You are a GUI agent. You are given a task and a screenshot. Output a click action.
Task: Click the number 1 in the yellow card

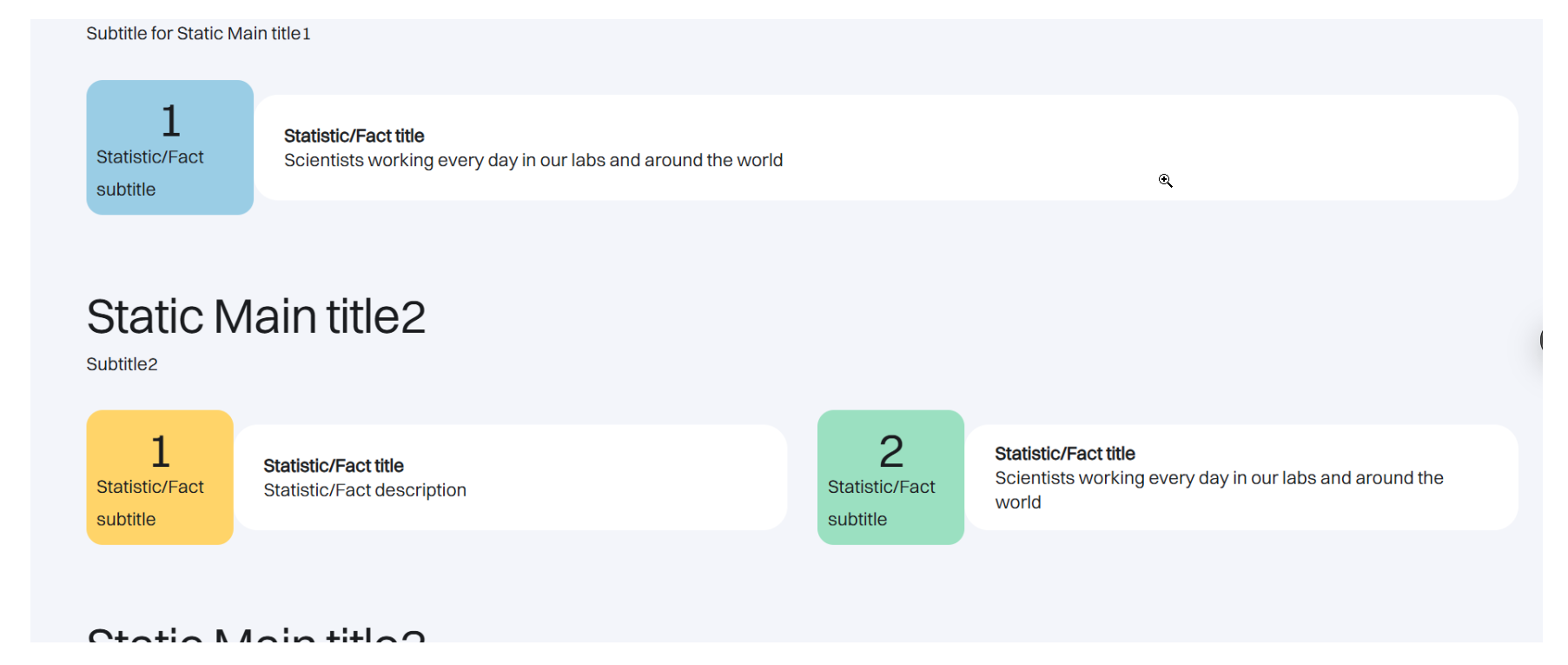click(160, 451)
